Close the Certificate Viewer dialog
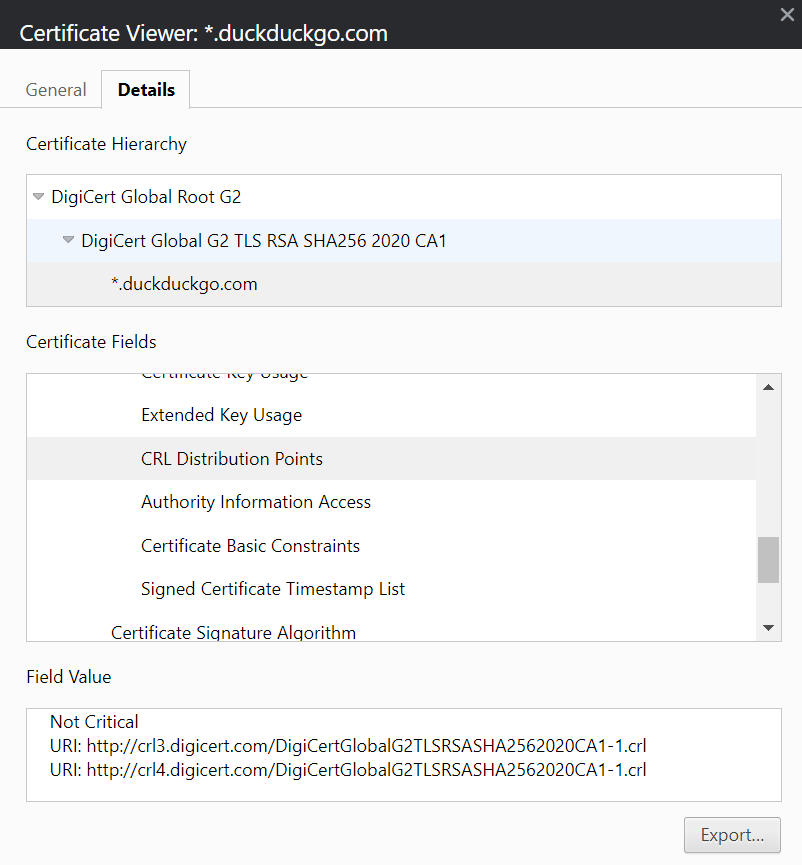The height and width of the screenshot is (865, 802). [787, 15]
